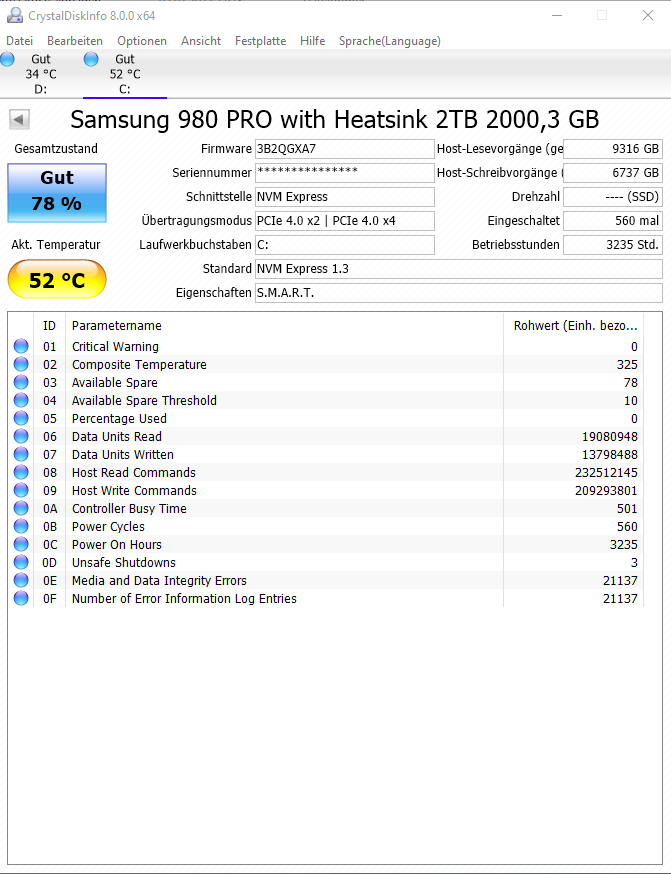
Task: Click the Gesamtzustand label
Action: pos(56,149)
